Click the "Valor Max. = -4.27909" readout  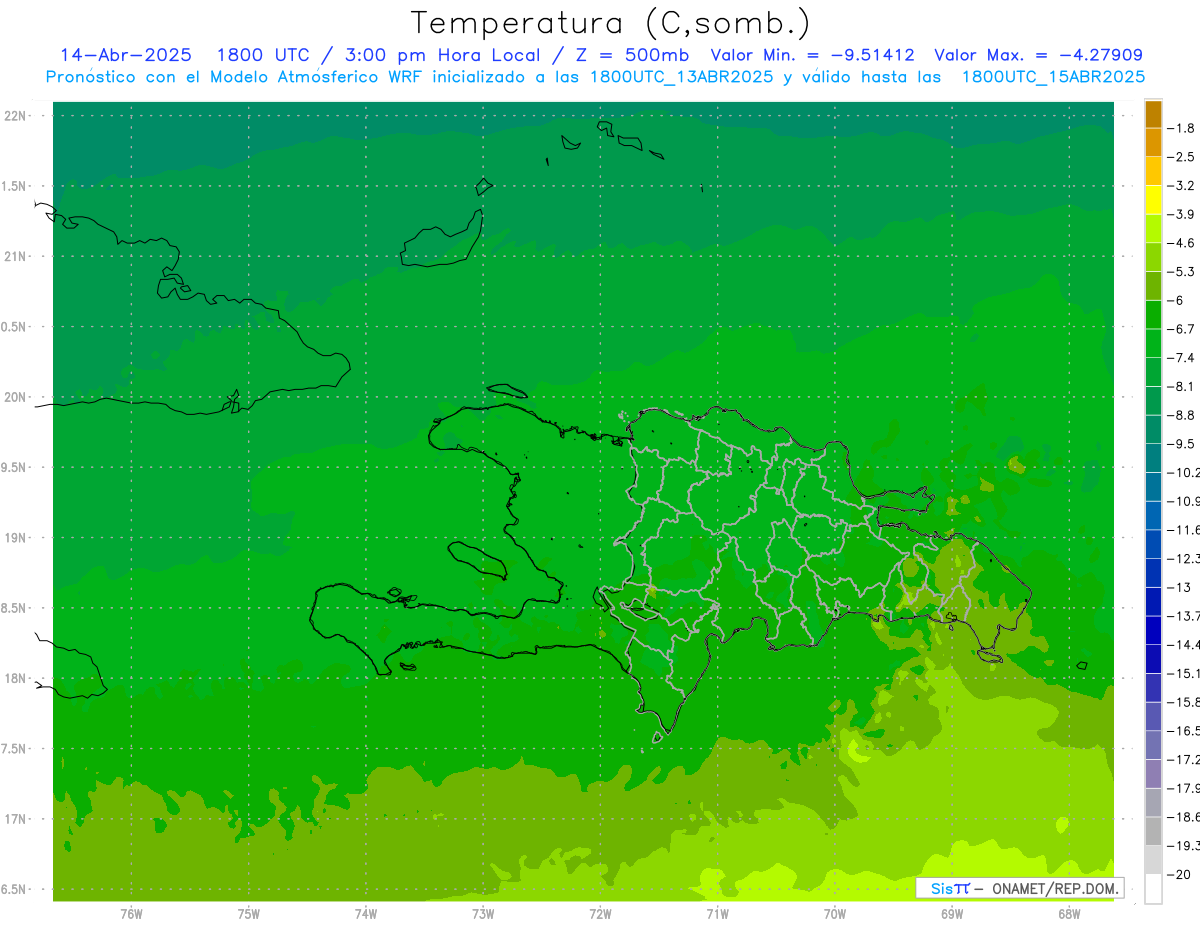pyautogui.click(x=1038, y=55)
